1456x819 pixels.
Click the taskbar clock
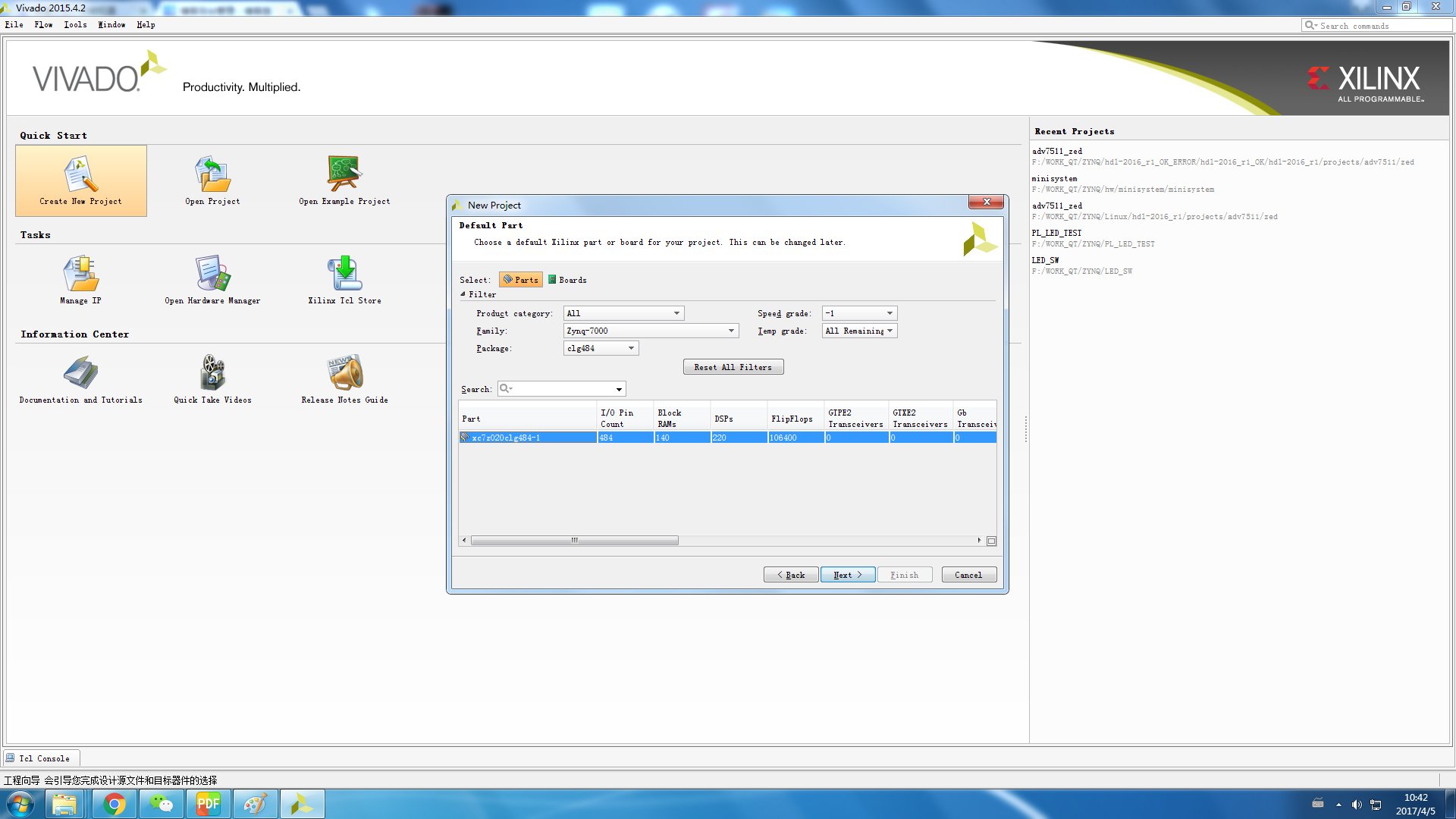pyautogui.click(x=1415, y=804)
